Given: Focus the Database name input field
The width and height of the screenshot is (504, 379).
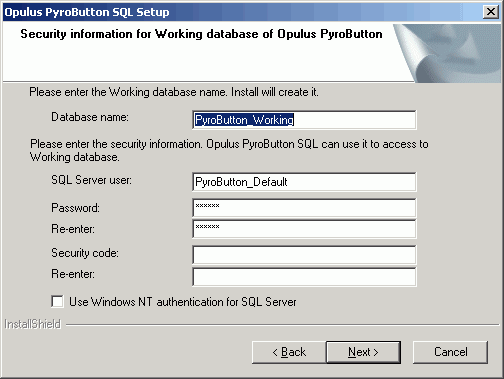Looking at the screenshot, I should [304, 120].
